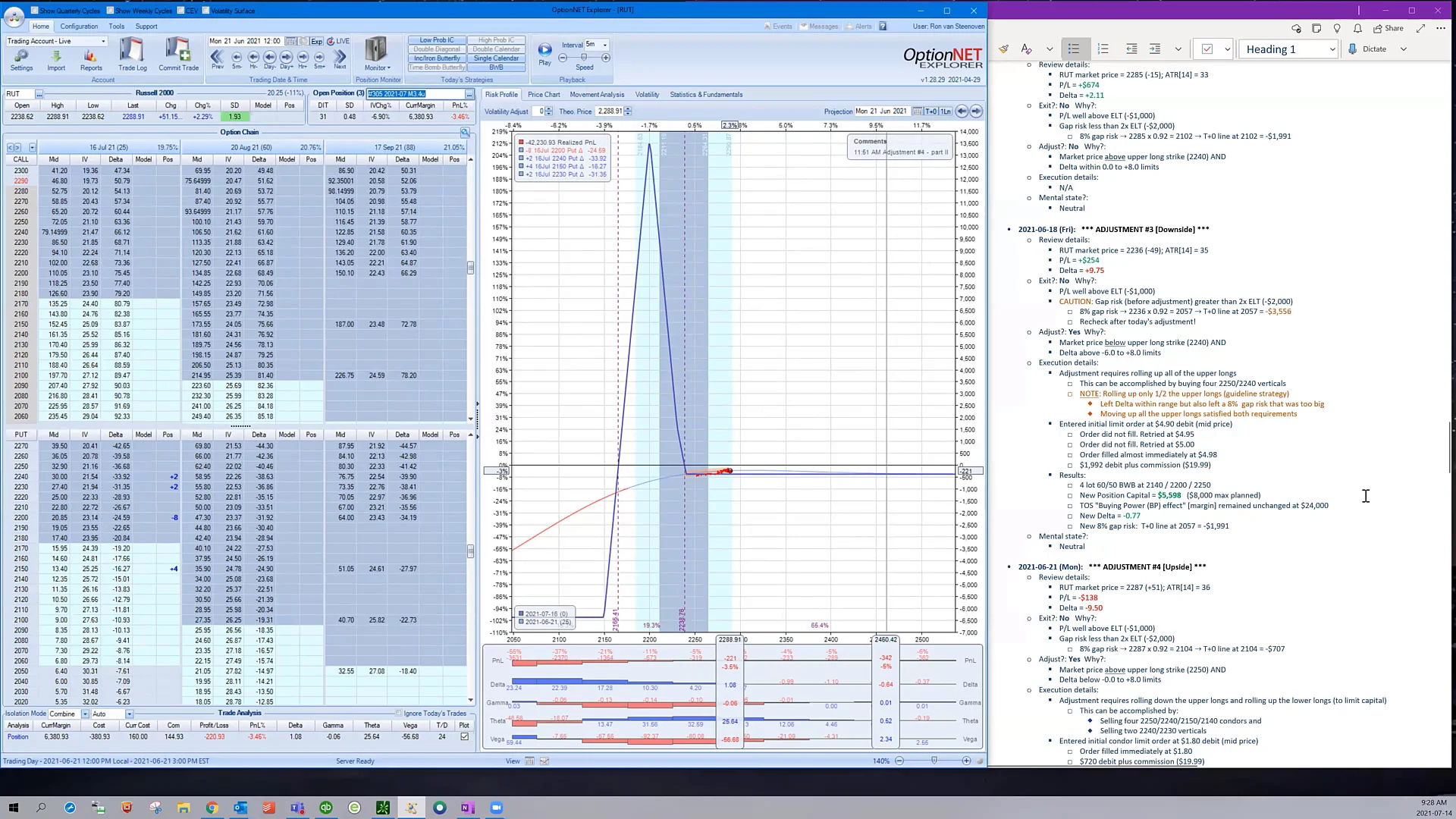1456x819 pixels.
Task: Toggle the T+0 line button
Action: [x=931, y=111]
